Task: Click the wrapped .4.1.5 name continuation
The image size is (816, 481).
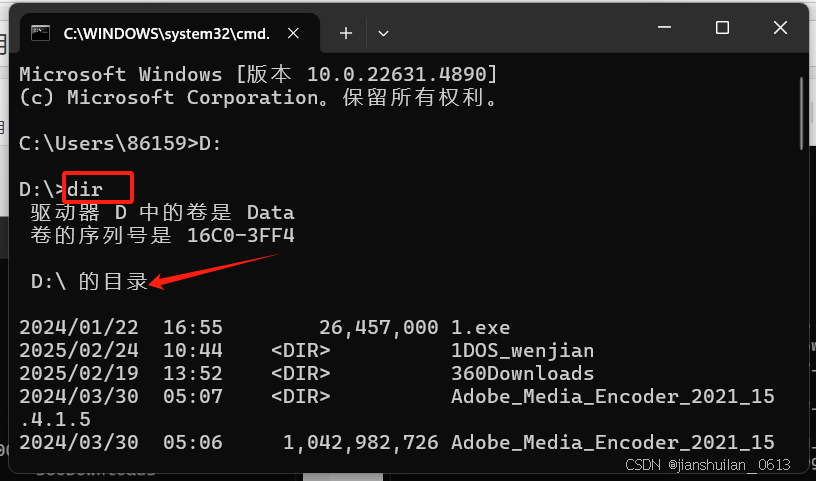Action: (x=55, y=420)
